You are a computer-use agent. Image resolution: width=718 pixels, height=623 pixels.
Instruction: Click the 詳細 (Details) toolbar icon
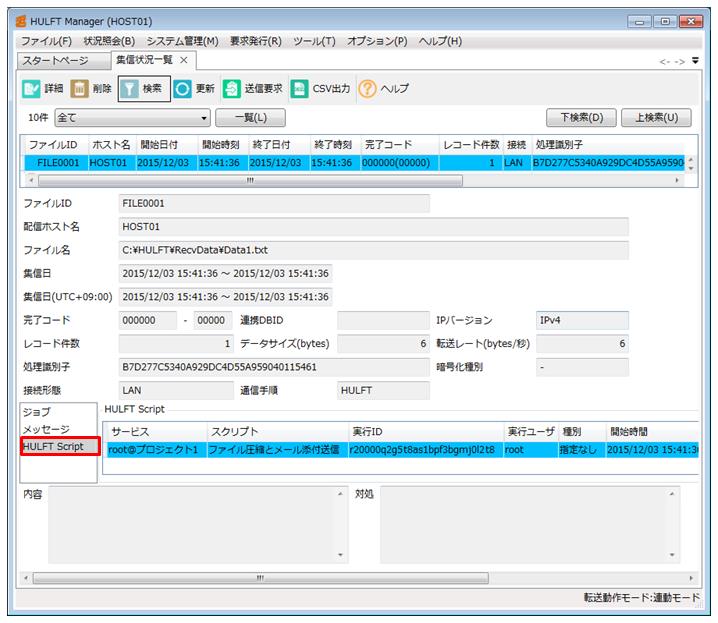tap(31, 89)
